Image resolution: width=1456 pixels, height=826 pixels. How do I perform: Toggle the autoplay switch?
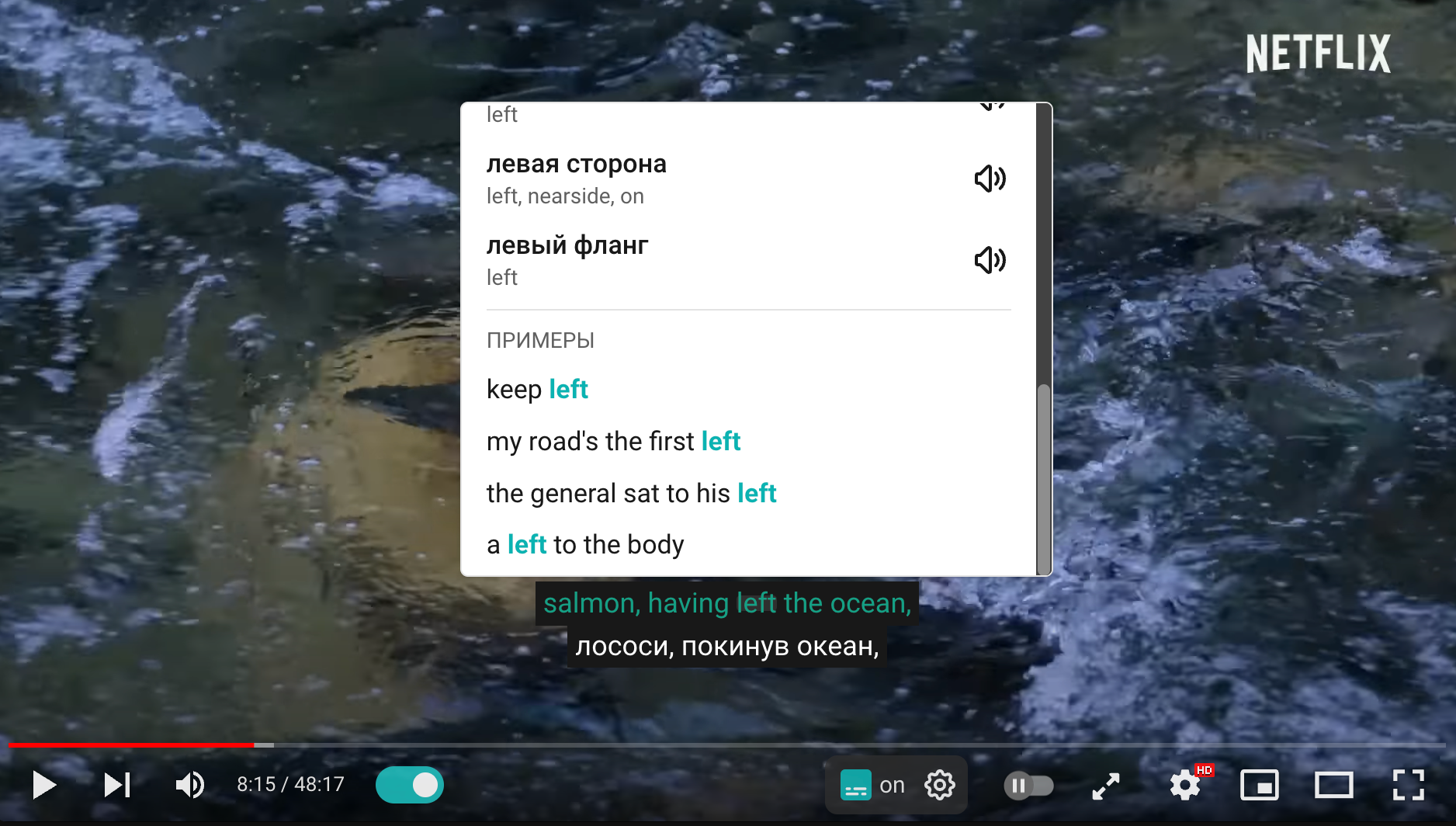[x=1029, y=786]
